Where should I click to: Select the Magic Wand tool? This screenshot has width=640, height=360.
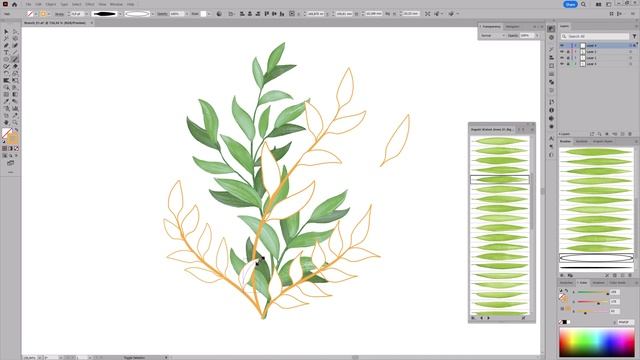pos(6,38)
